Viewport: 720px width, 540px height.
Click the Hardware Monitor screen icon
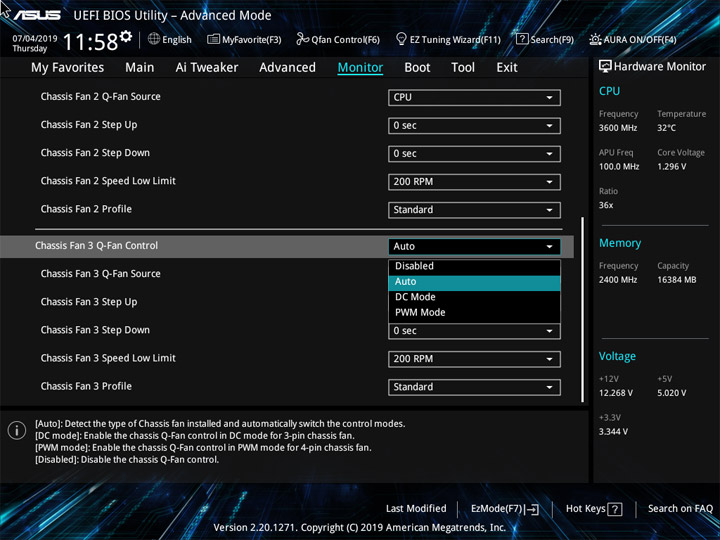point(605,67)
